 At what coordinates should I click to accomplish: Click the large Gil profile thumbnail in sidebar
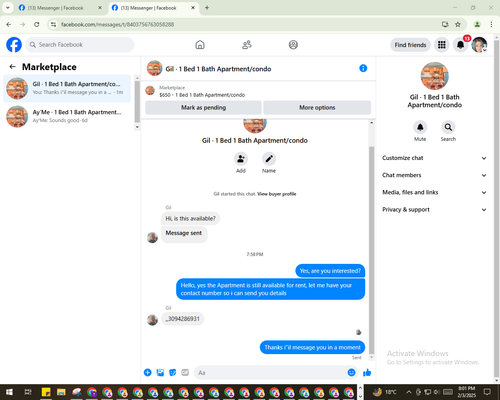(434, 76)
